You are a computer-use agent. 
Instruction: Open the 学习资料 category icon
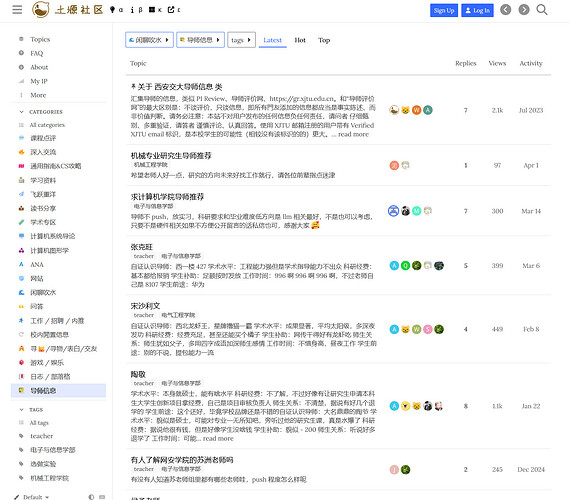21,180
